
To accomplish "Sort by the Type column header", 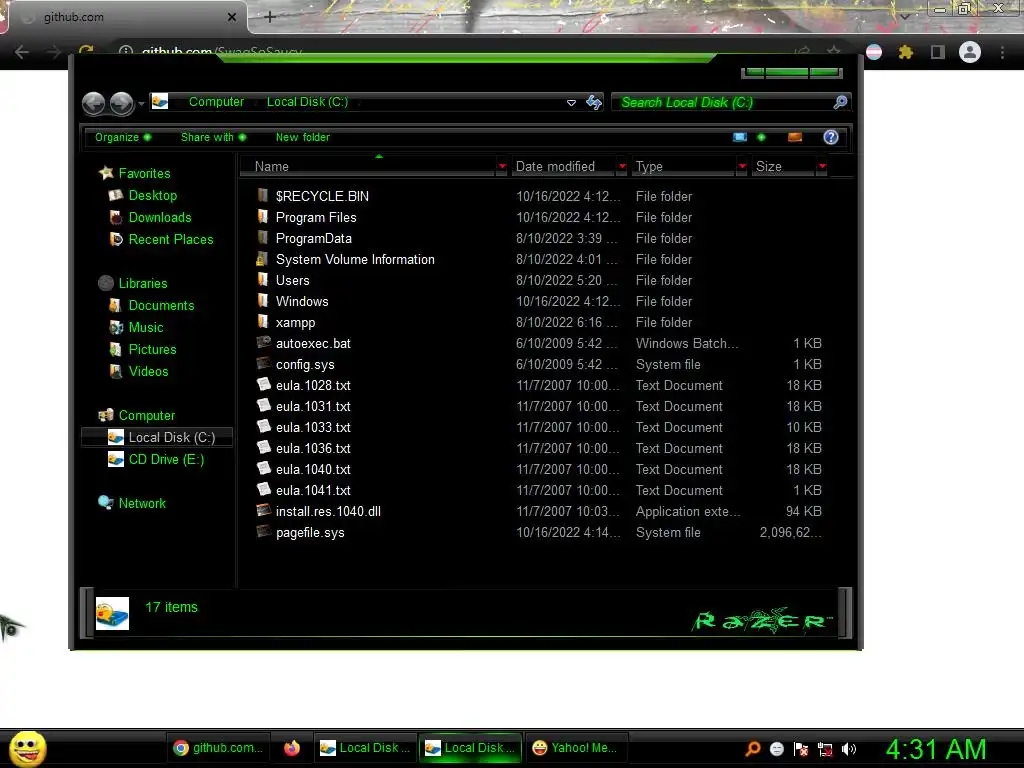I will click(x=684, y=167).
